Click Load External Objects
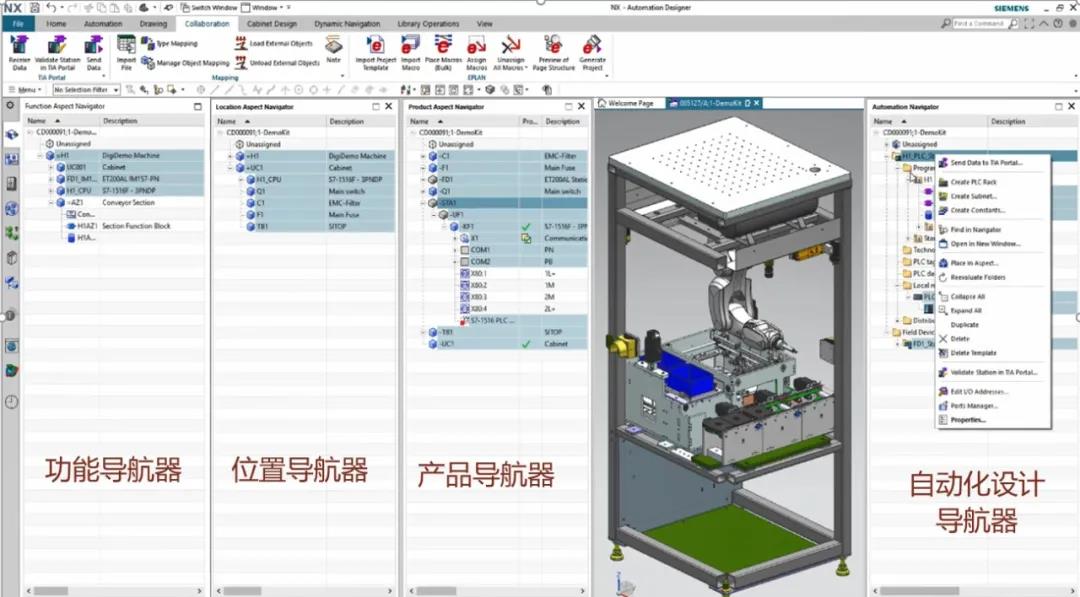1080x597 pixels. click(x=274, y=43)
